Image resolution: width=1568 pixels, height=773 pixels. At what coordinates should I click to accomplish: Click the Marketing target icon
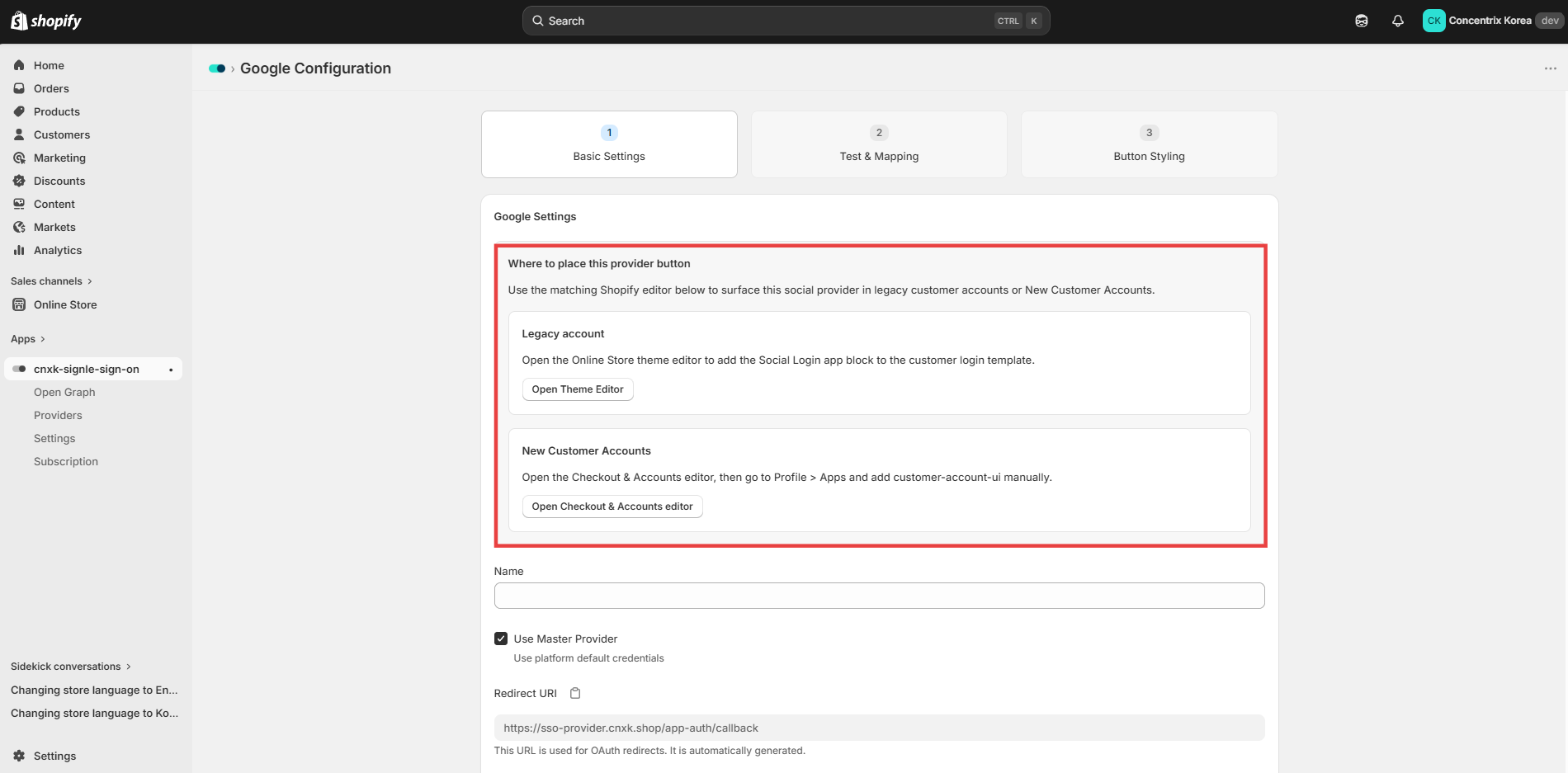pyautogui.click(x=19, y=158)
